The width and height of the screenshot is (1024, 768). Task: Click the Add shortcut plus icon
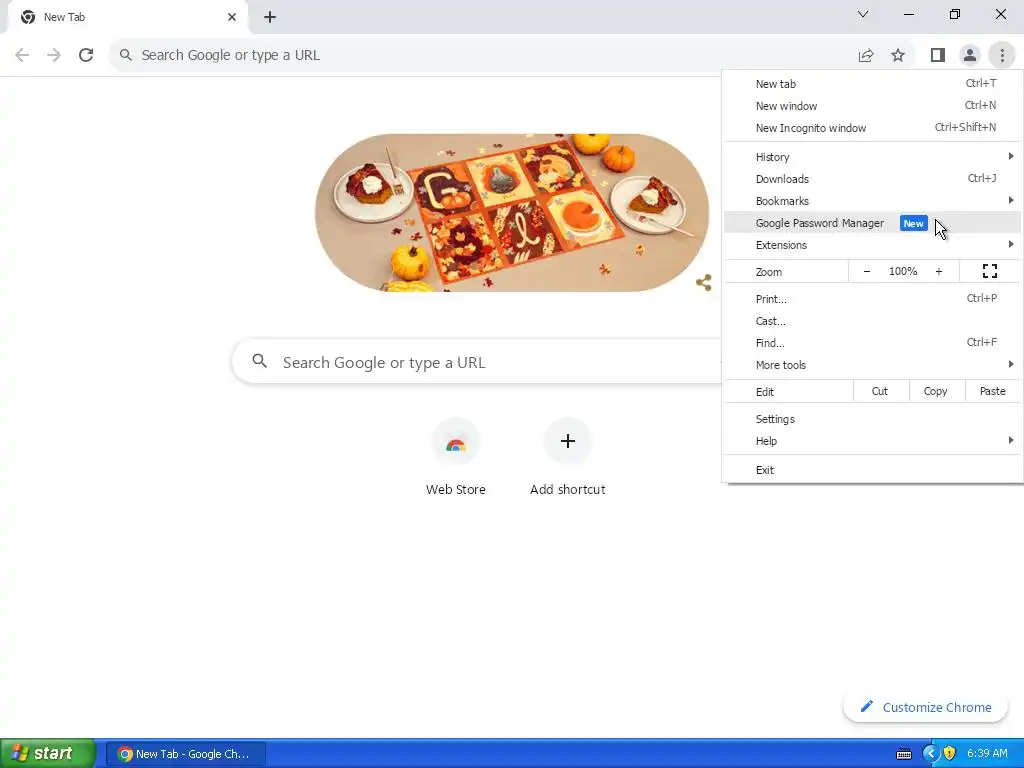[x=568, y=441]
